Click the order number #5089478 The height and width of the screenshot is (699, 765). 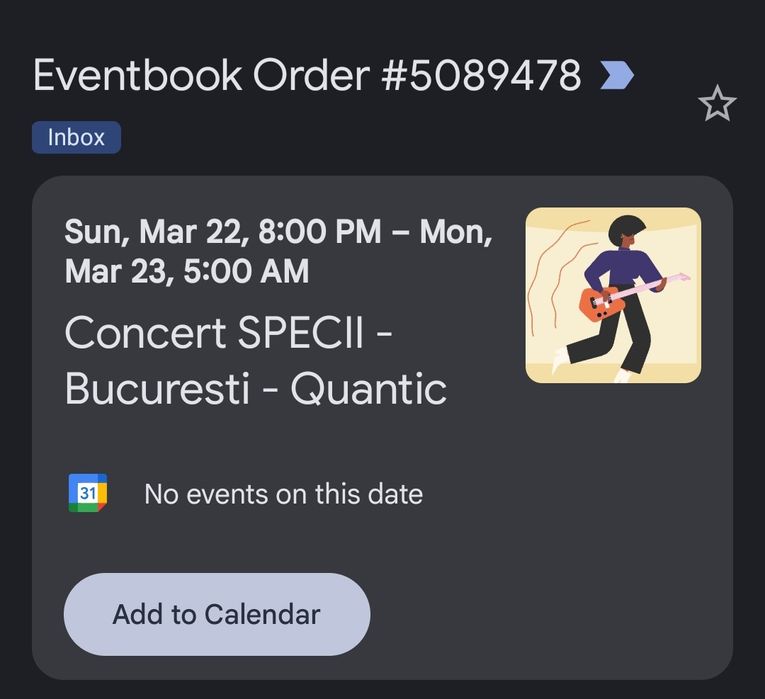tap(481, 76)
